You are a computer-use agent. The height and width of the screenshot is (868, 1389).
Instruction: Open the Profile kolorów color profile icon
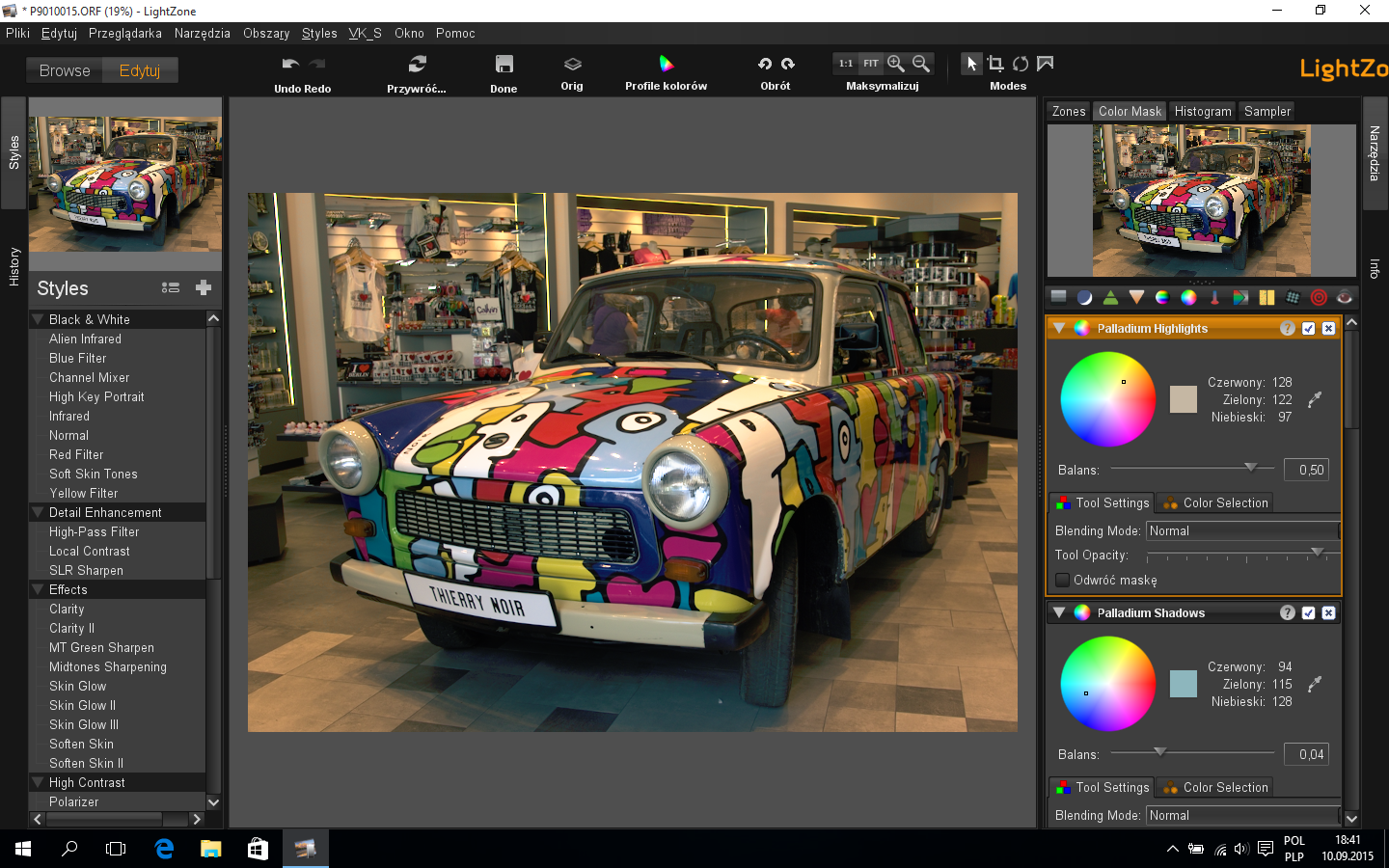666,64
